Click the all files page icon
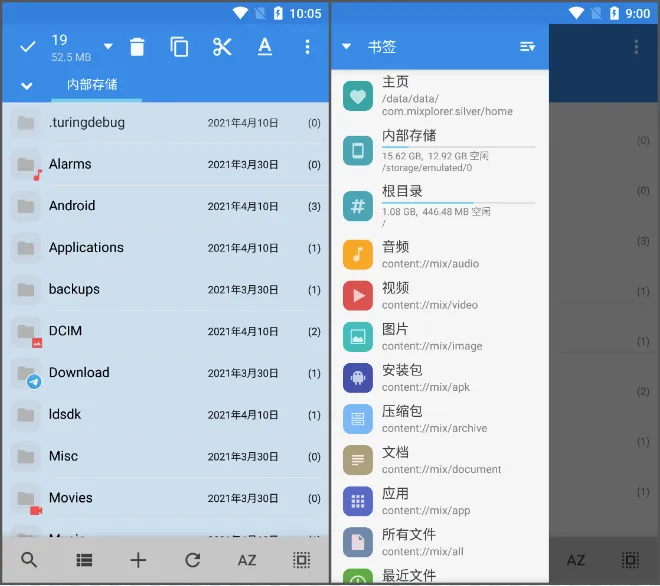 358,543
